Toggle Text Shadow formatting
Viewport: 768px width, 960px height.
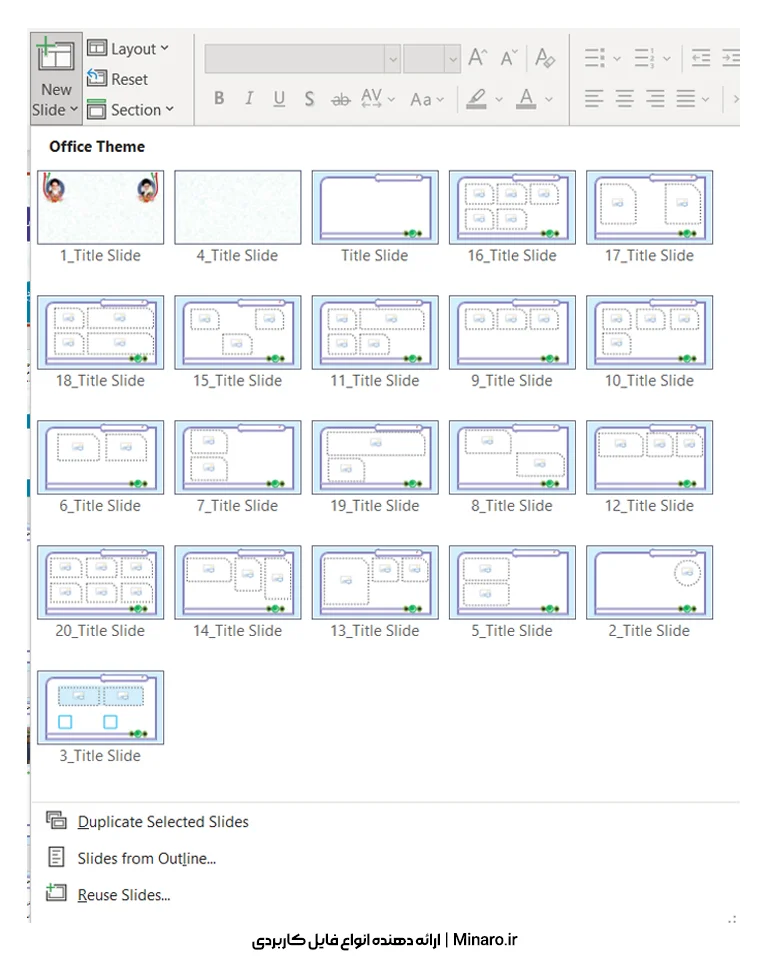pos(309,98)
